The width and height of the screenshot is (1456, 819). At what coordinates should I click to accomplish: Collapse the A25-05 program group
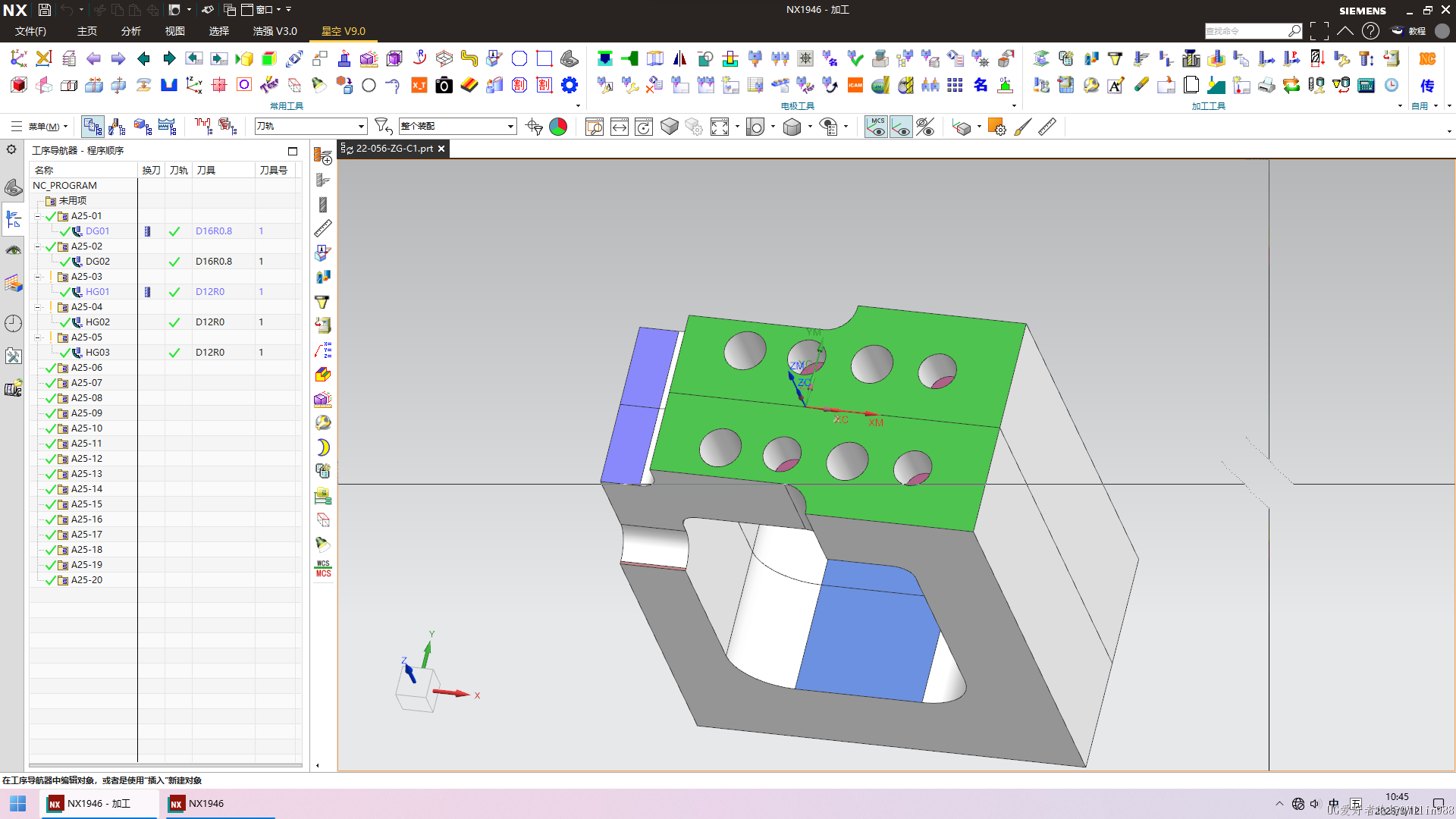(37, 337)
